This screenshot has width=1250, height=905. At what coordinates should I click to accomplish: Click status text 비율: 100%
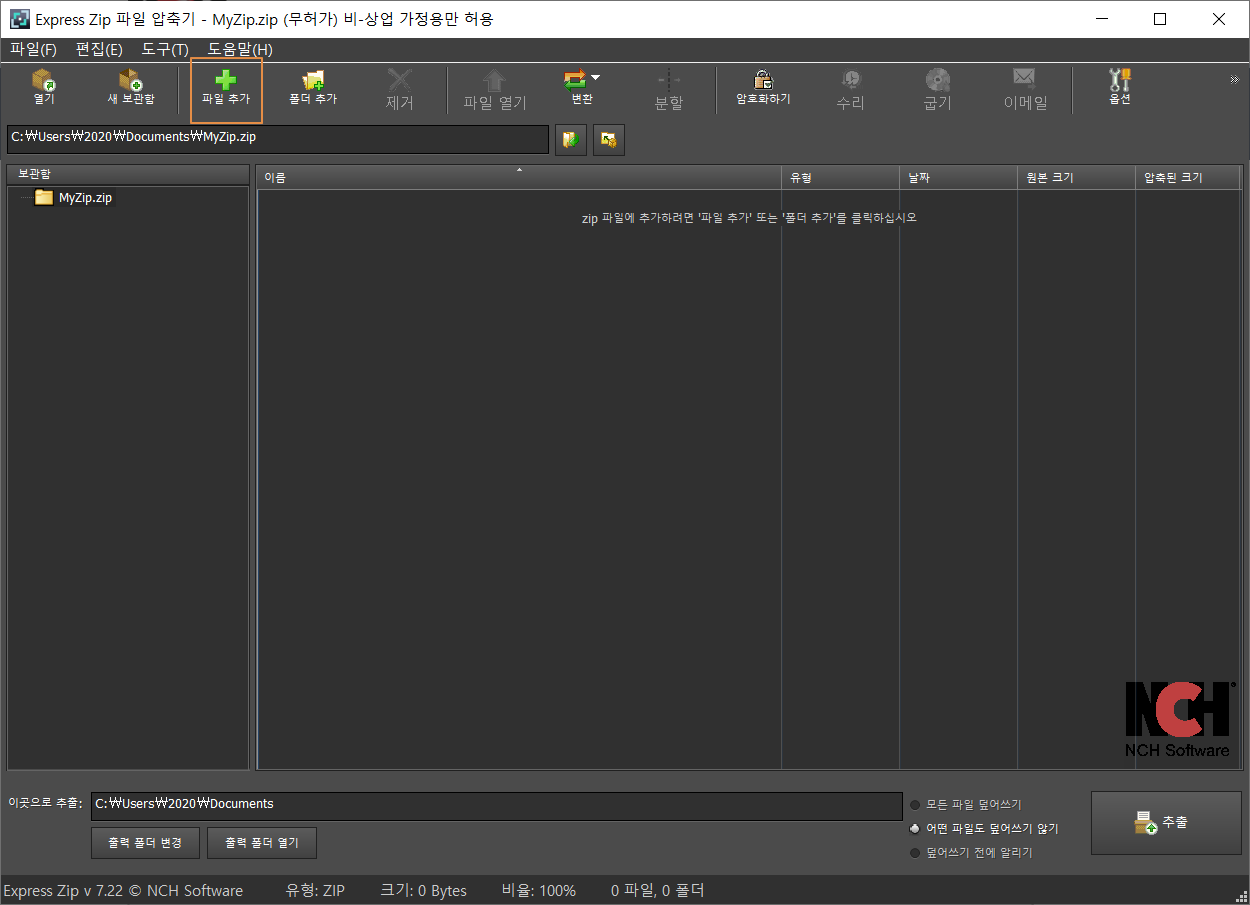pos(538,890)
